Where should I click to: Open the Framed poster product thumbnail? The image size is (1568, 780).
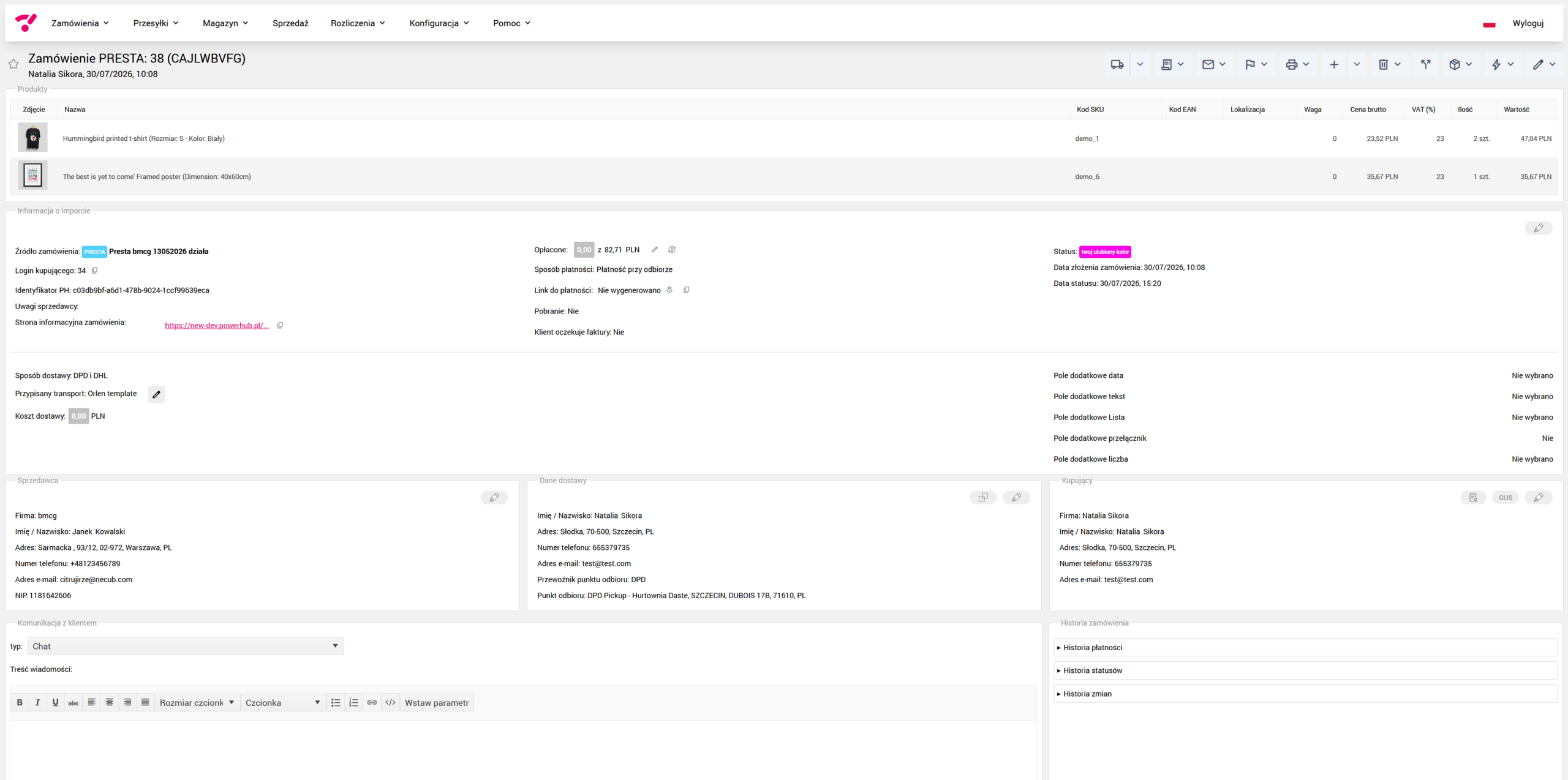(32, 176)
